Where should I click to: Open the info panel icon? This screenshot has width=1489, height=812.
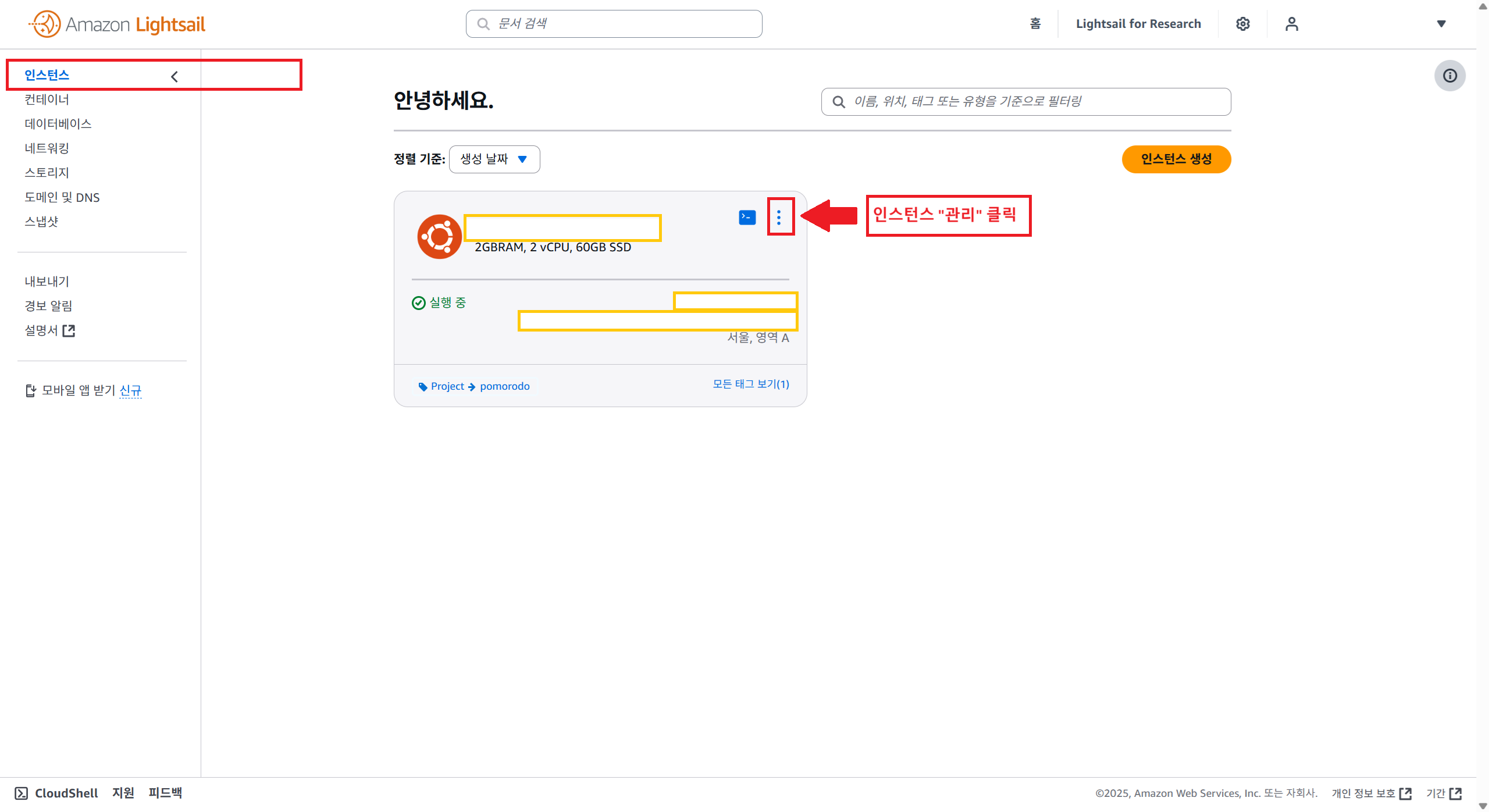[x=1449, y=76]
